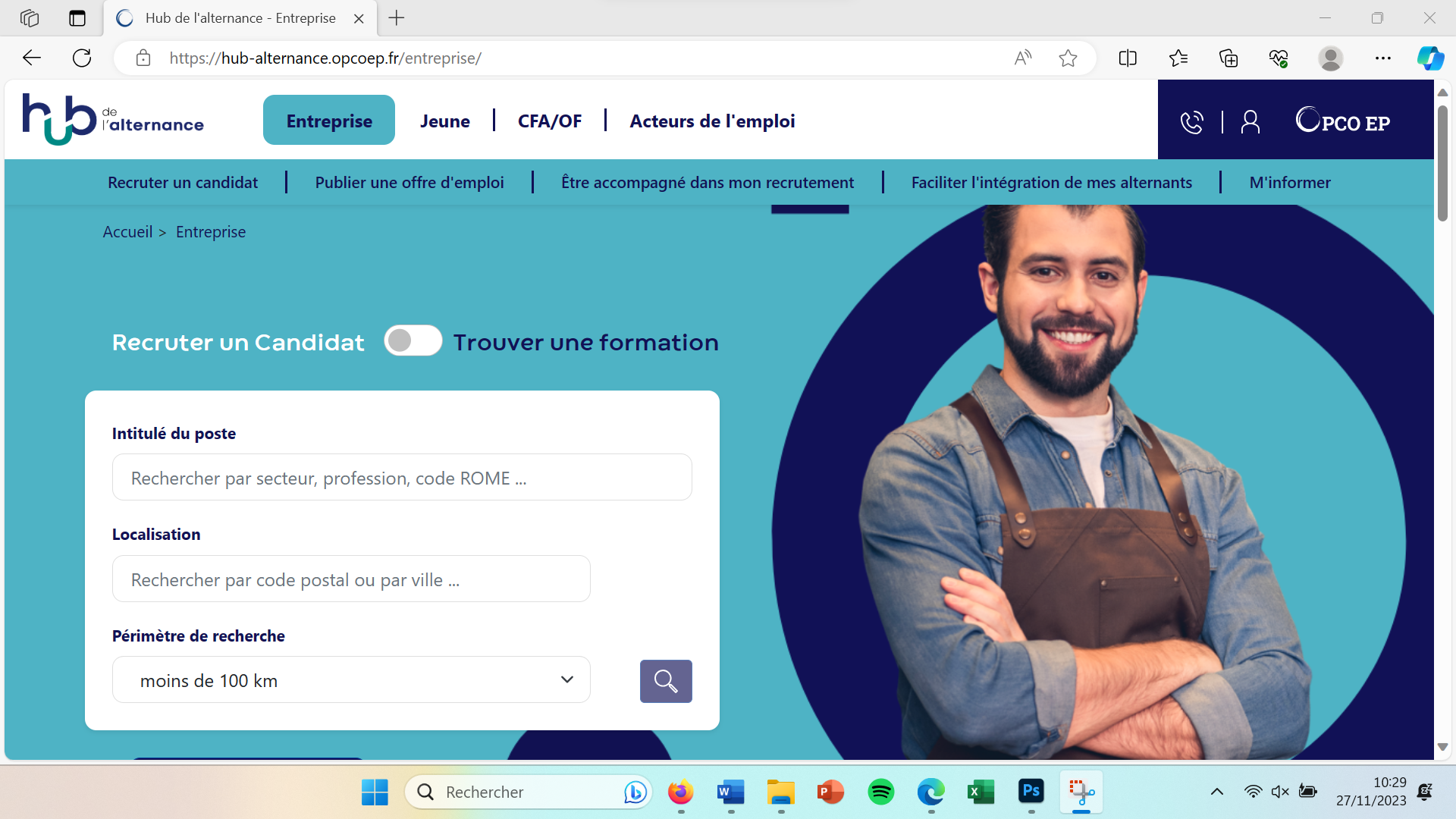This screenshot has width=1456, height=819.
Task: Open the Copilot icon in Edge toolbar
Action: point(1430,58)
